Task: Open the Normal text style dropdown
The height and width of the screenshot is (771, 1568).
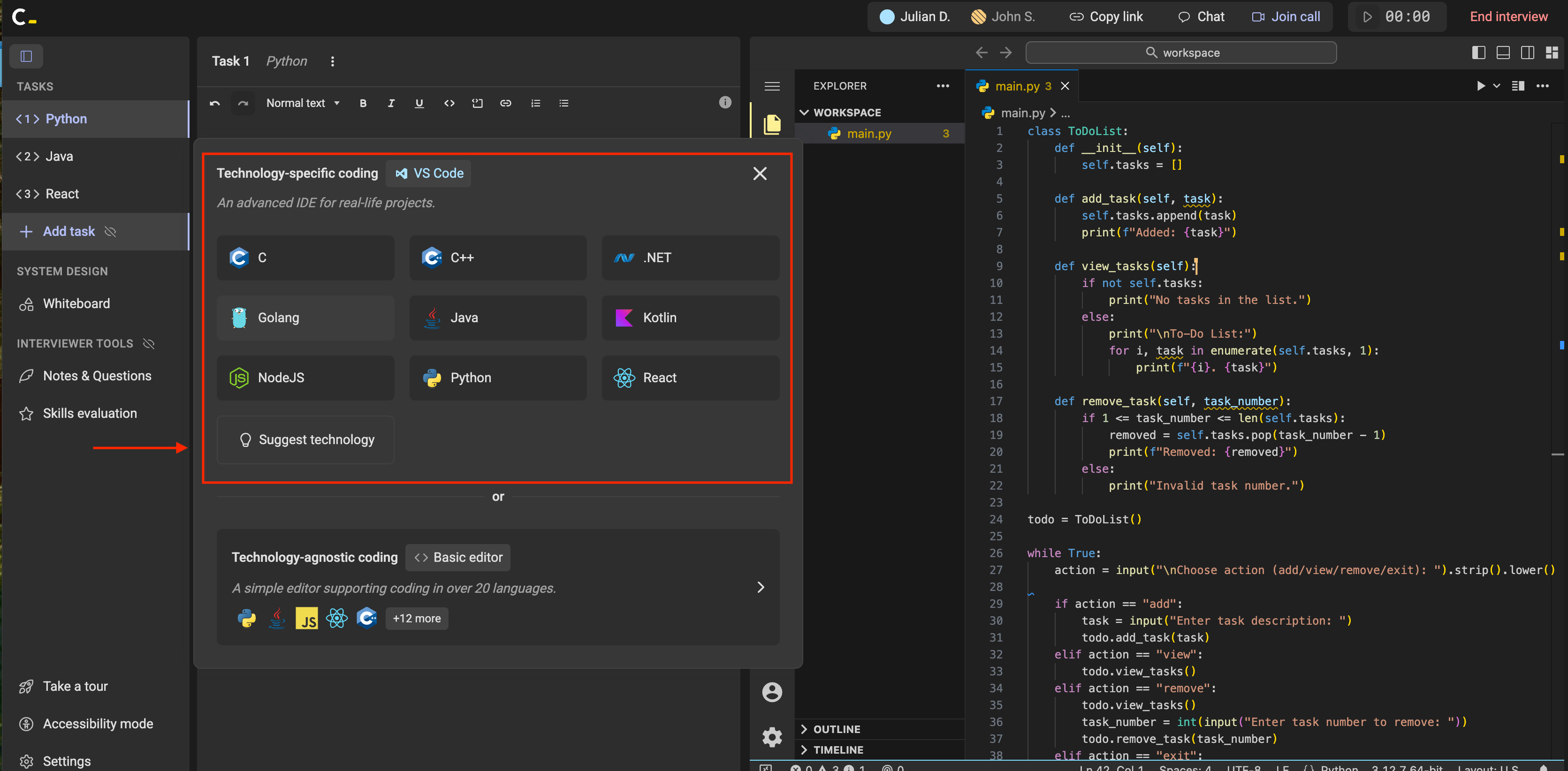Action: [303, 104]
